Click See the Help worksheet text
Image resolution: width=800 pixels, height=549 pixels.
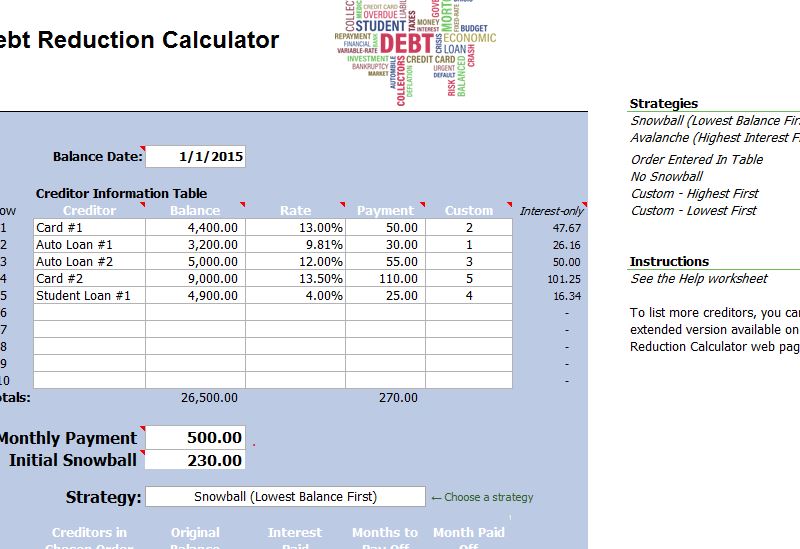(698, 279)
